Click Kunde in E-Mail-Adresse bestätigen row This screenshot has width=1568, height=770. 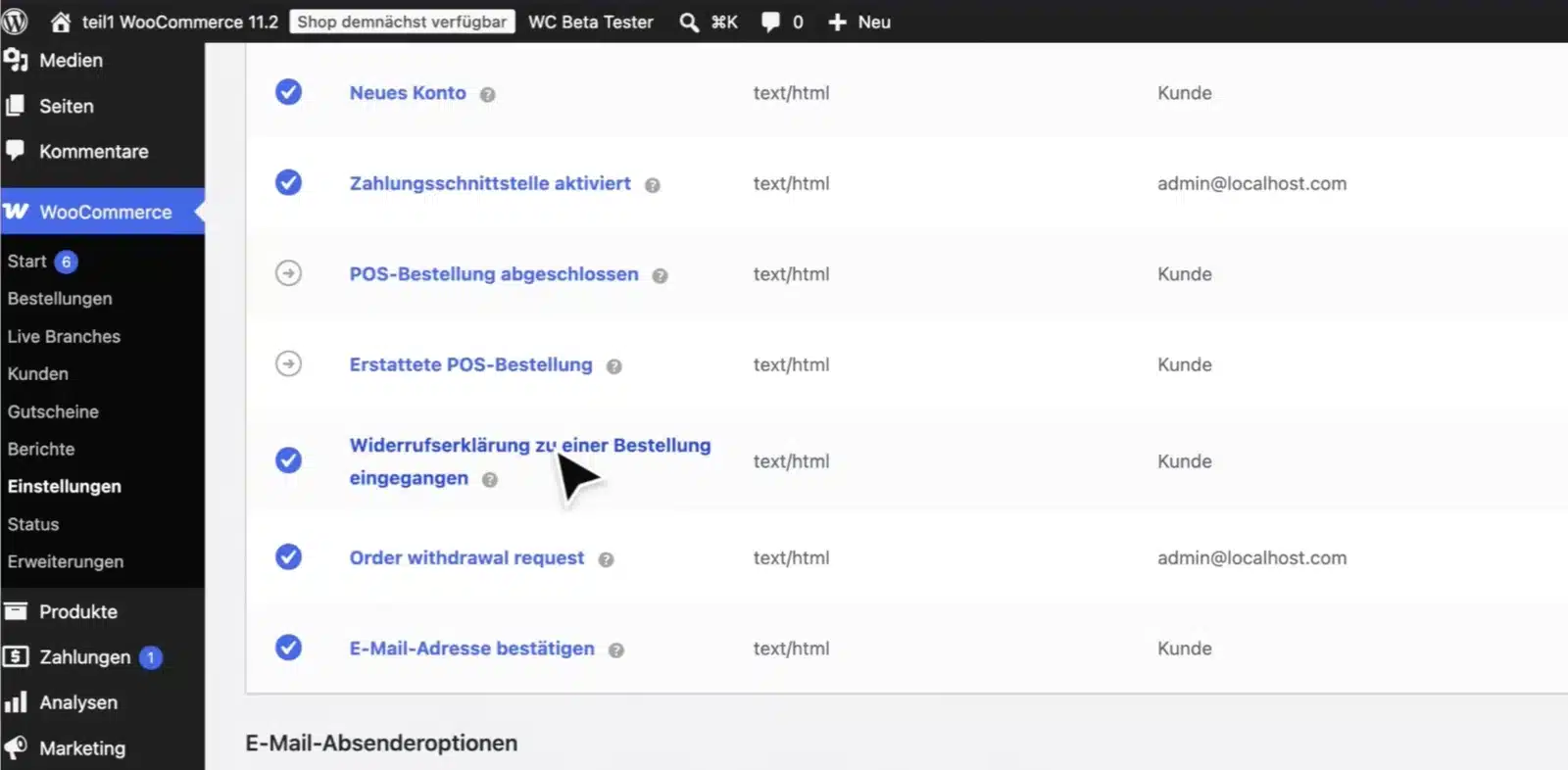pos(1185,649)
